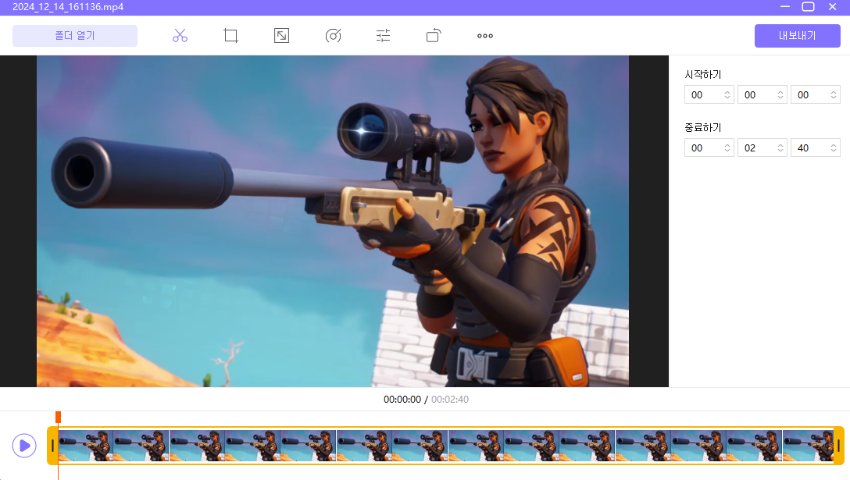This screenshot has width=850, height=480.
Task: Click the video preview image
Action: [333, 221]
